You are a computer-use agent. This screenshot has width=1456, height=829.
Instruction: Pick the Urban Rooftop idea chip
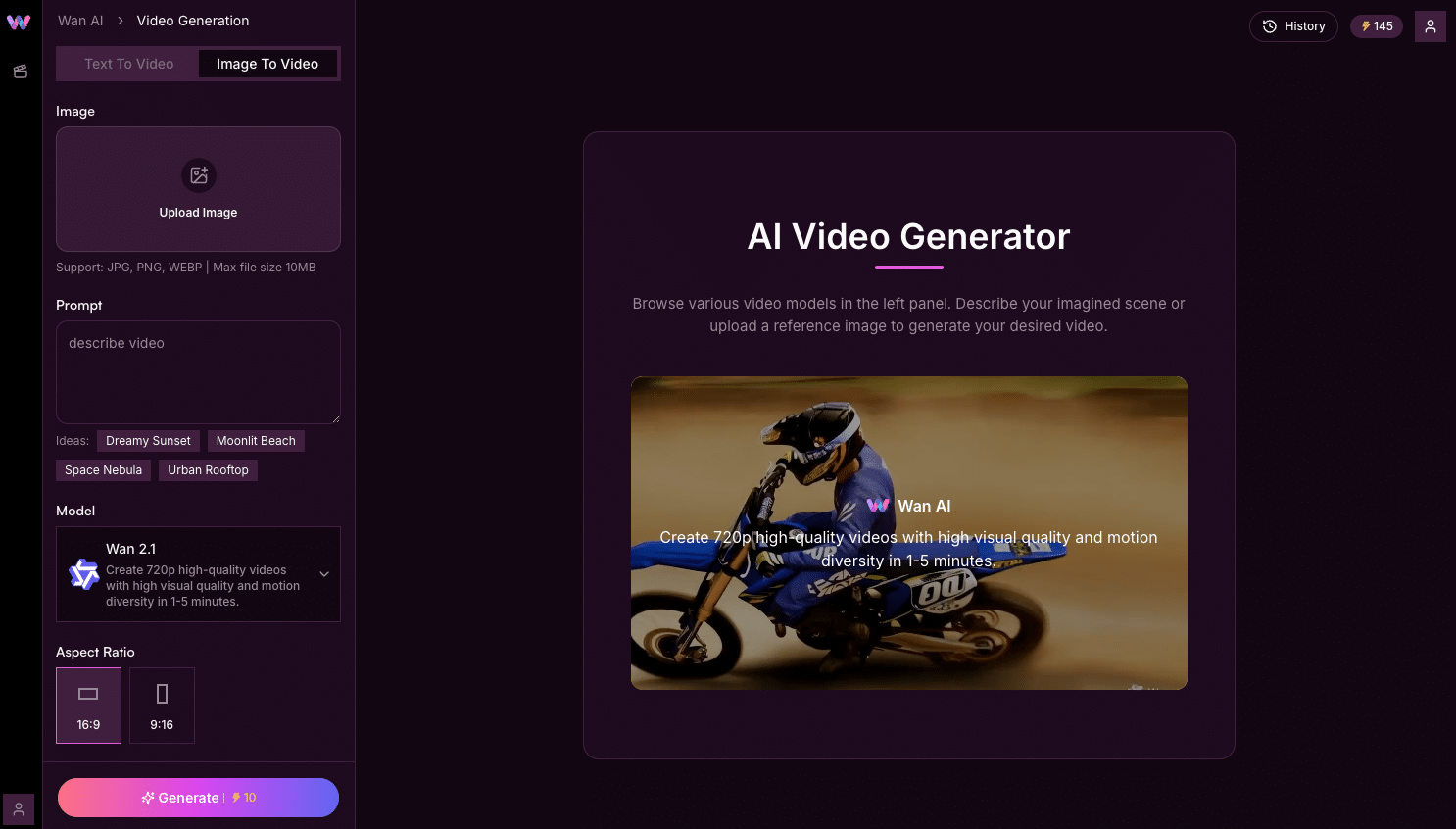click(208, 470)
